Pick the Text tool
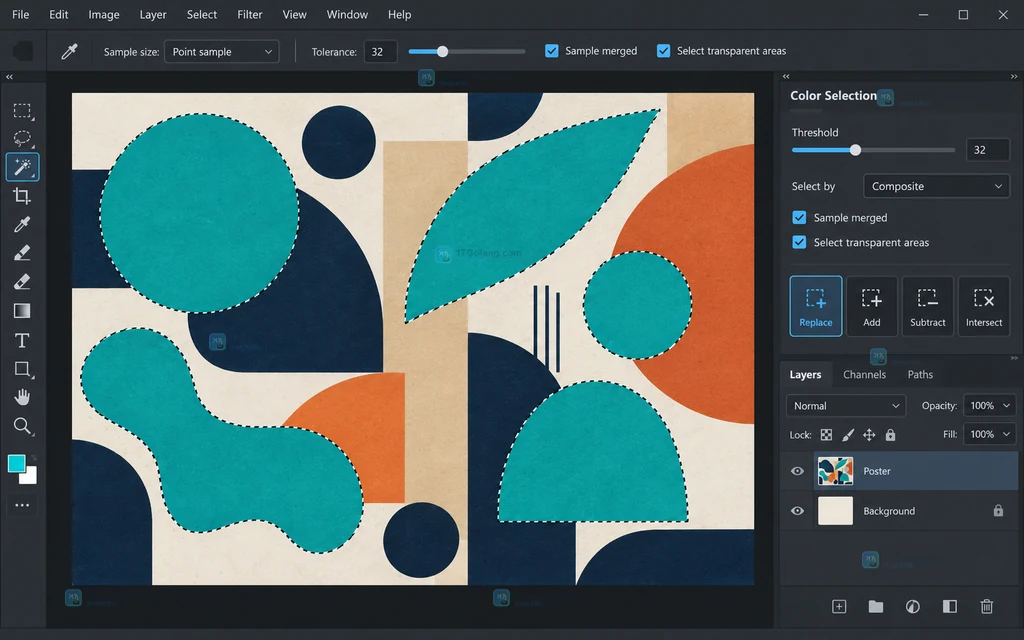Viewport: 1024px width, 640px height. (22, 340)
